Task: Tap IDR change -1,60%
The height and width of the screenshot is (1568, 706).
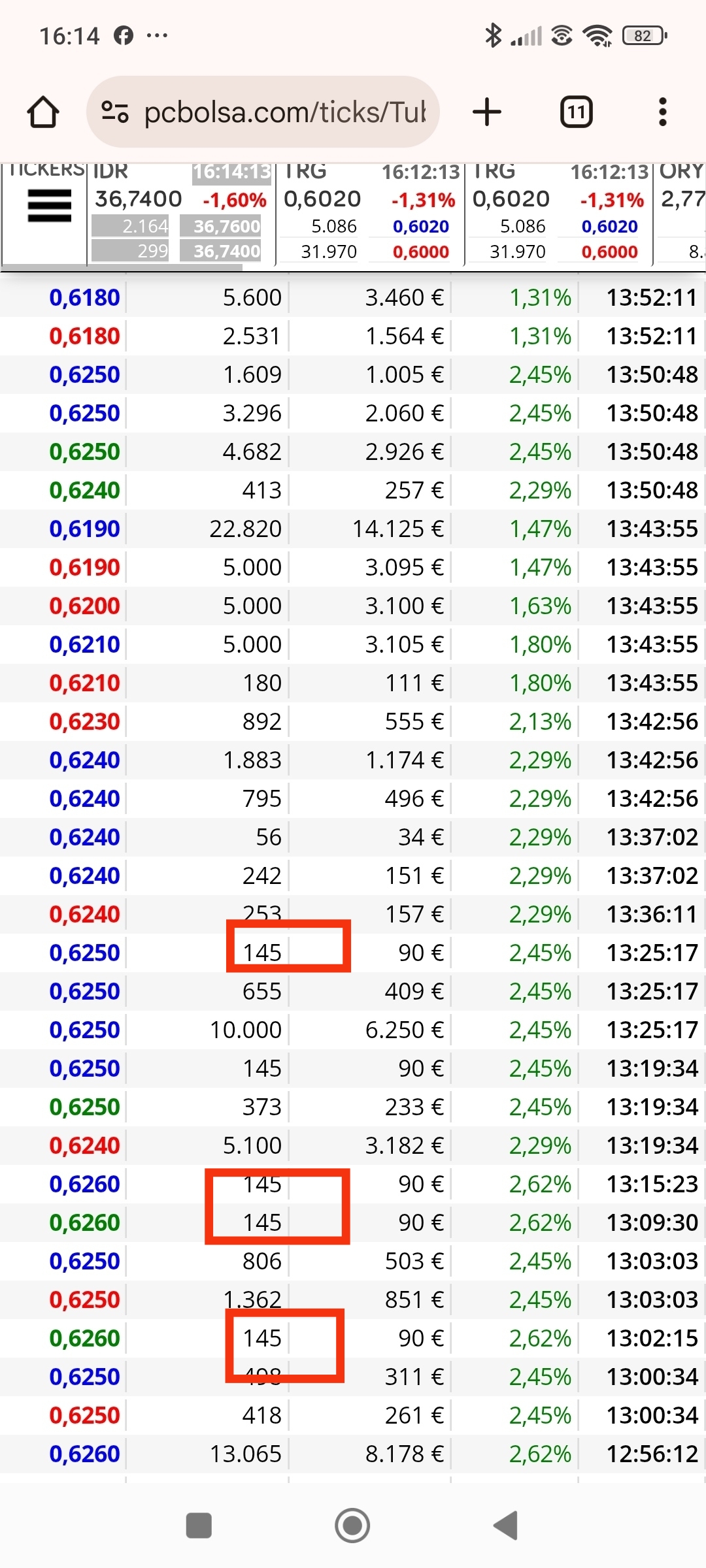Action: coord(234,199)
